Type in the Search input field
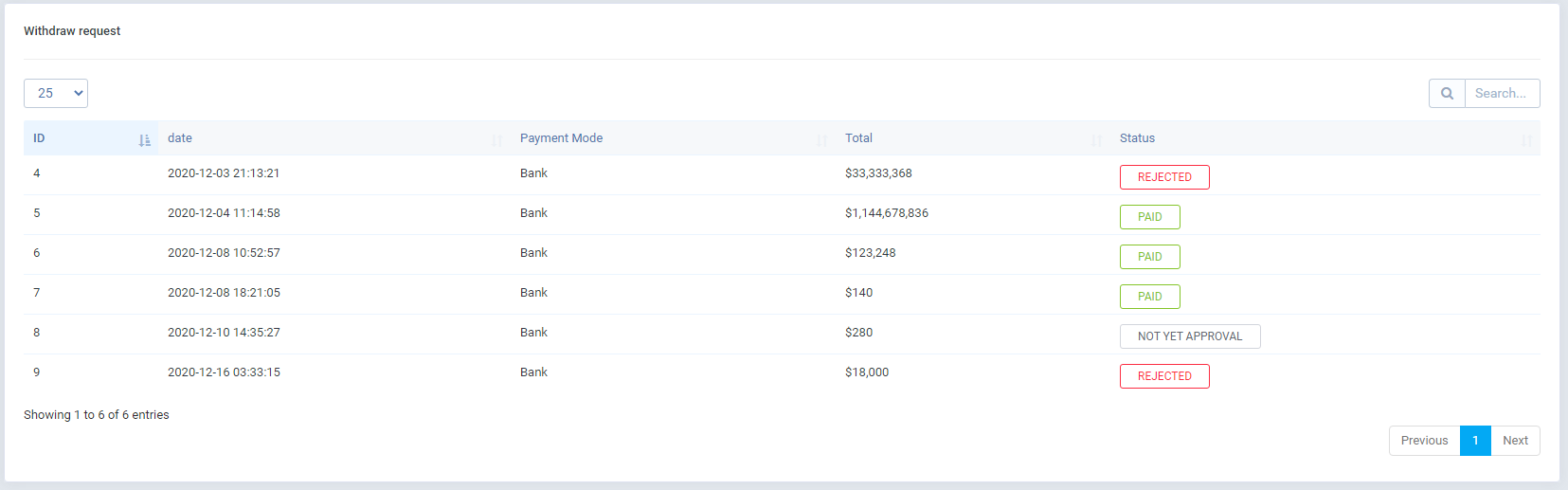 point(1502,93)
